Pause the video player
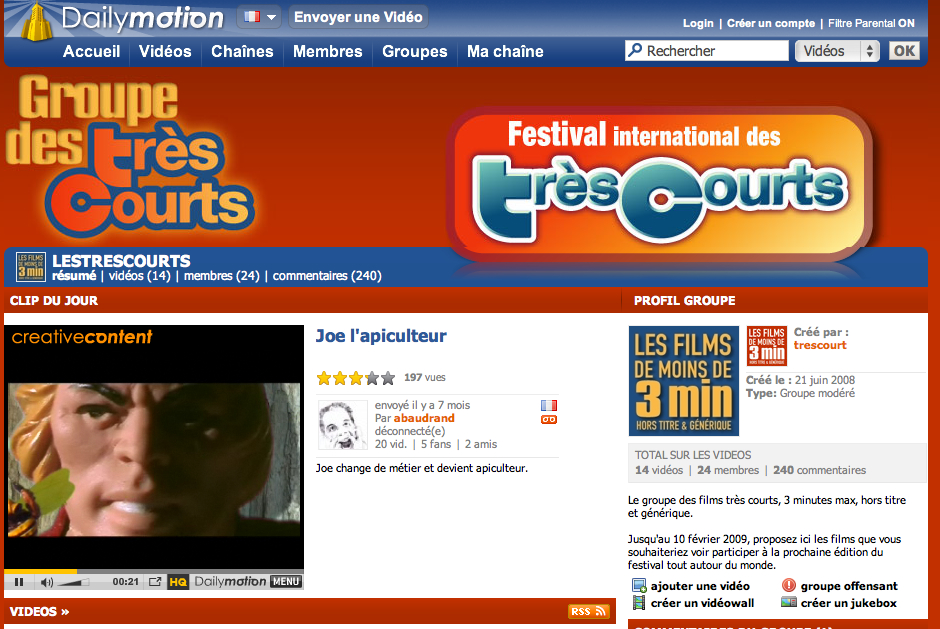This screenshot has width=940, height=629. point(19,582)
